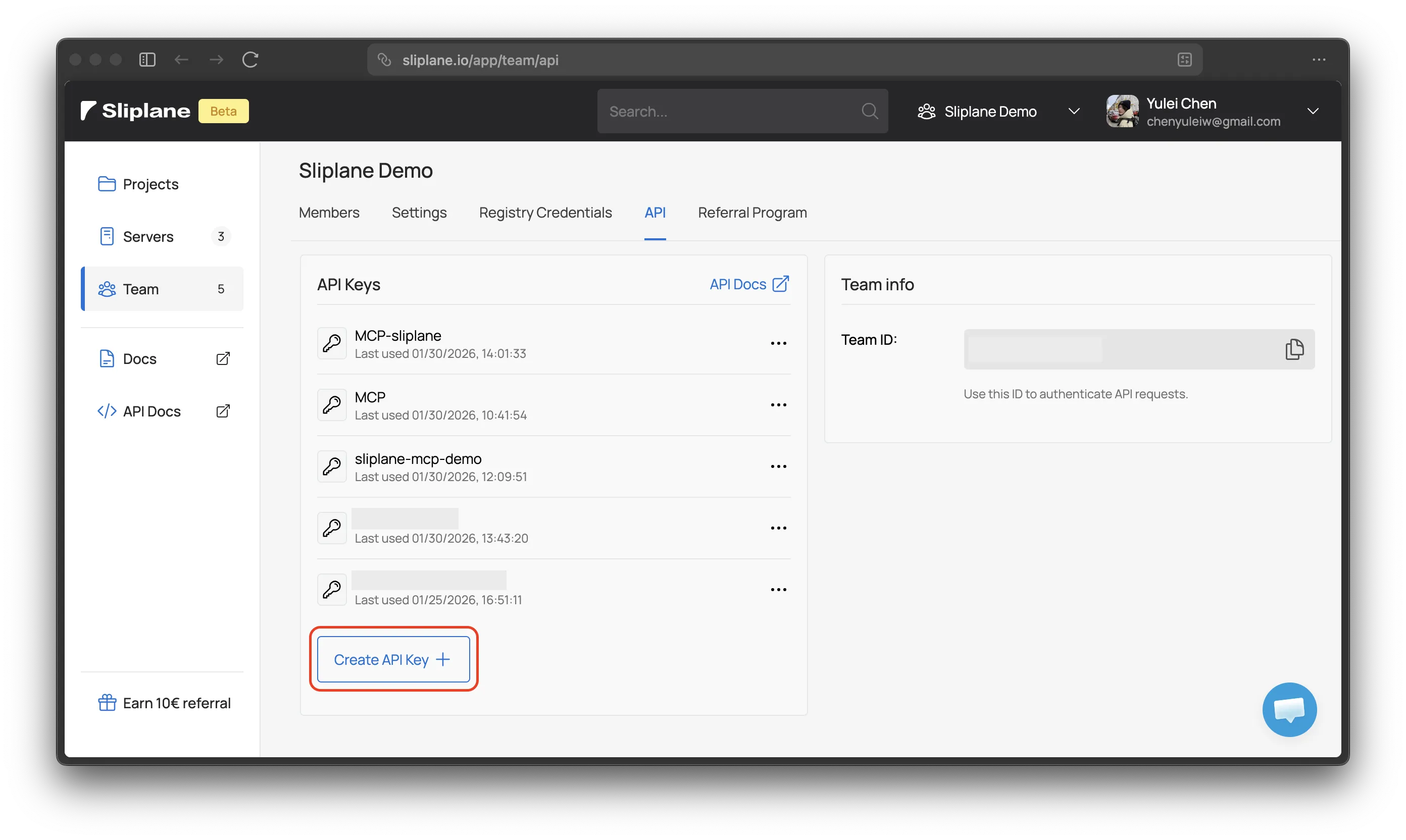Copy the Team ID to clipboard
The image size is (1406, 840).
[x=1294, y=349]
